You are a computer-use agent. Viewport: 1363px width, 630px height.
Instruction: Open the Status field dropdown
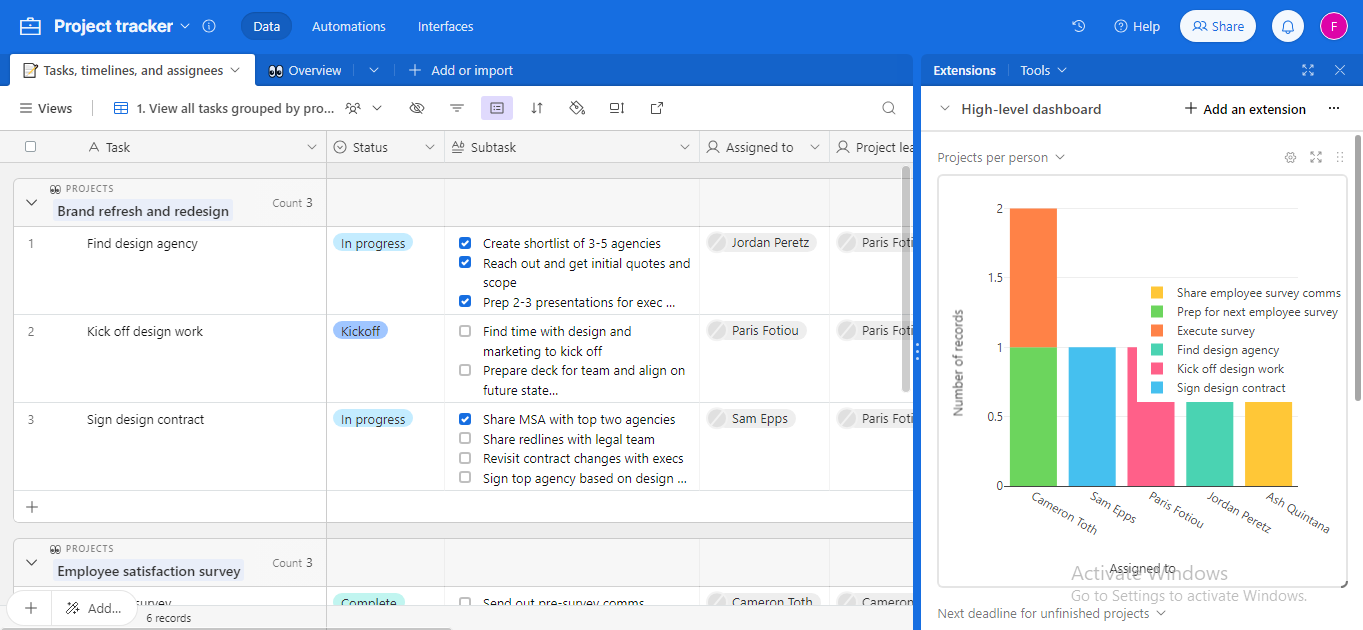click(432, 146)
